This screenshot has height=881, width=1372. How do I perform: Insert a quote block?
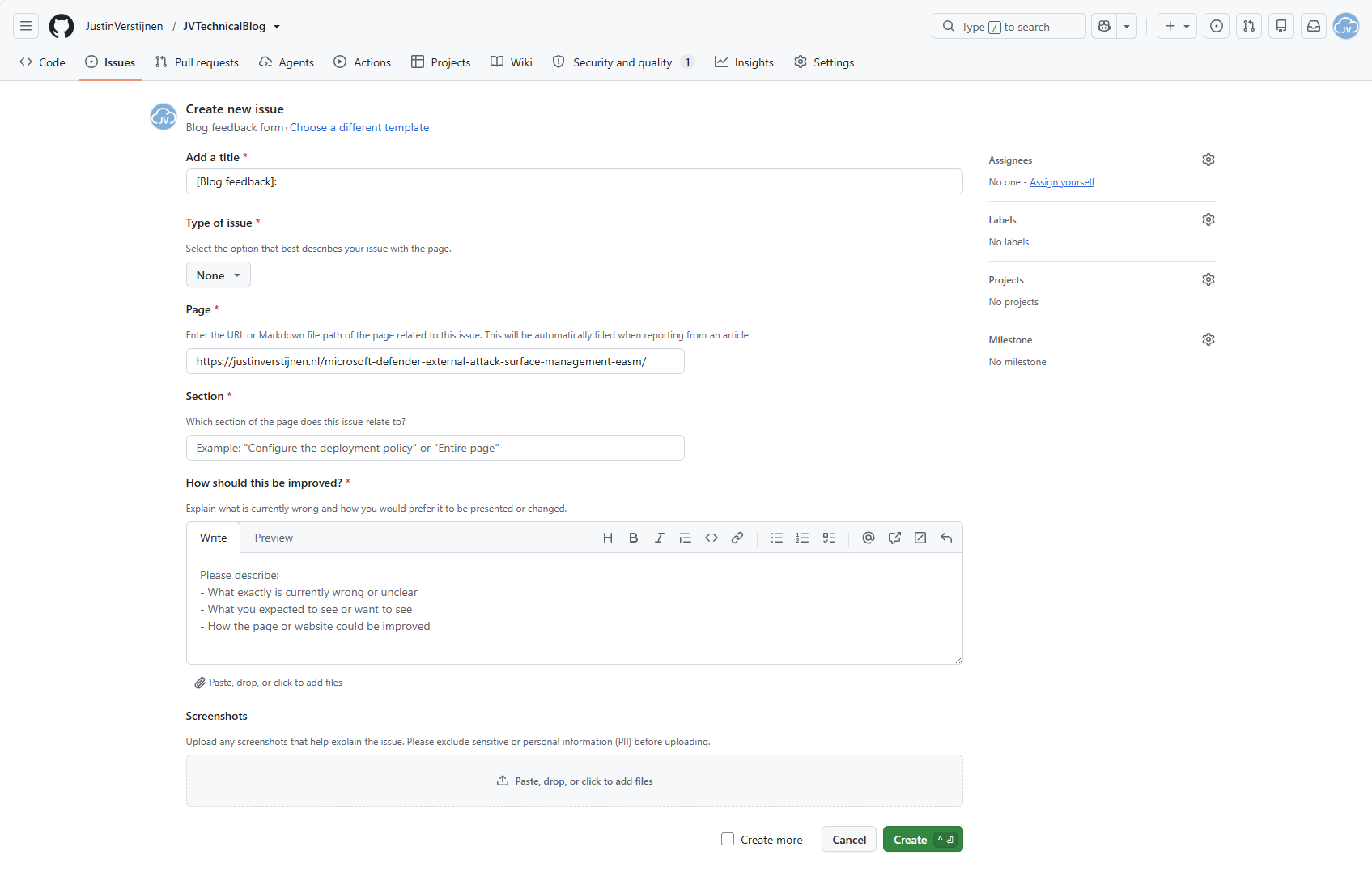pyautogui.click(x=686, y=538)
